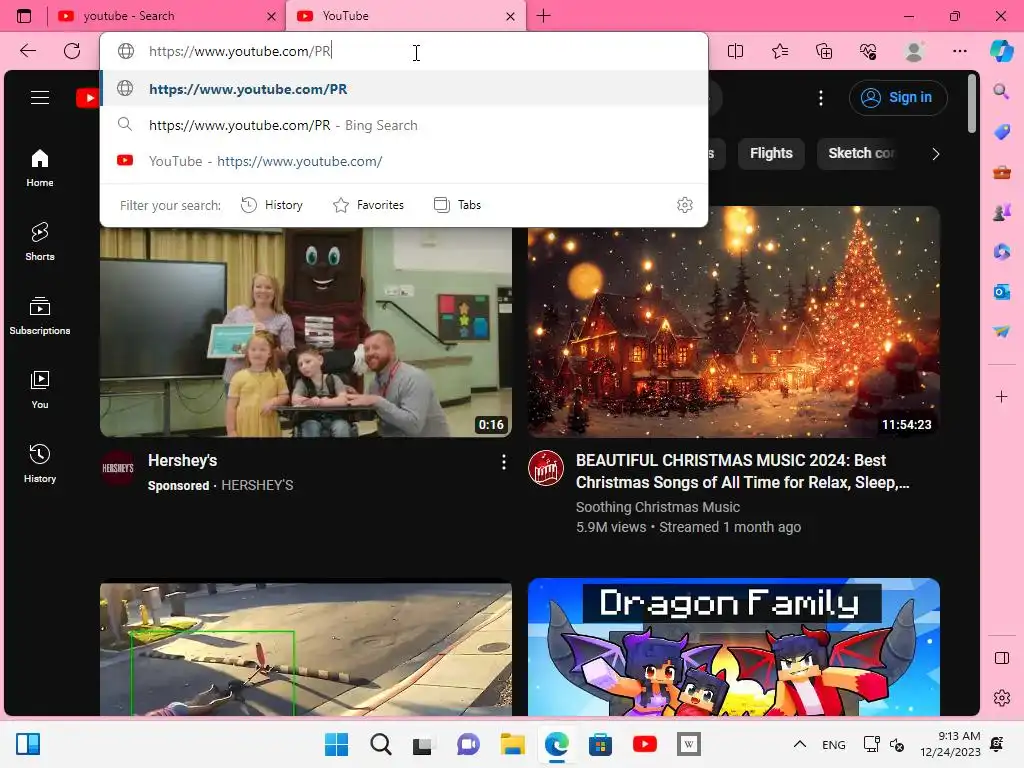
Task: Open the Edge profile avatar
Action: 914,51
